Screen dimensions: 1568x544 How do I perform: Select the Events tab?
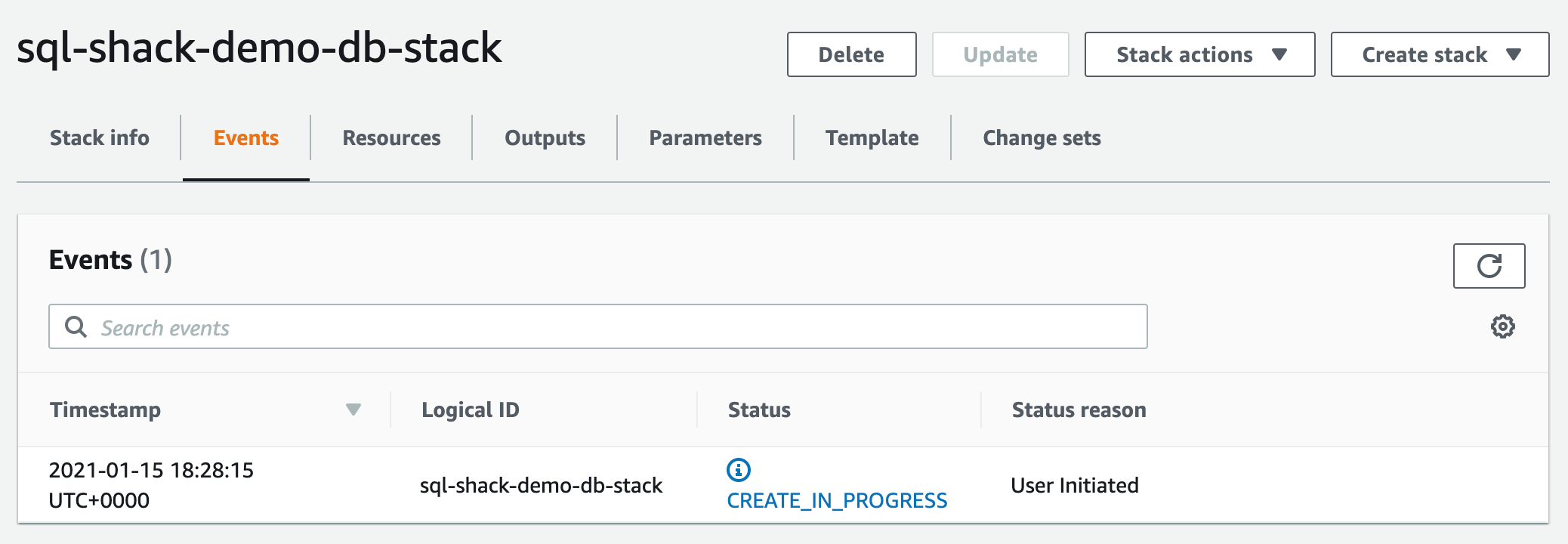click(246, 138)
